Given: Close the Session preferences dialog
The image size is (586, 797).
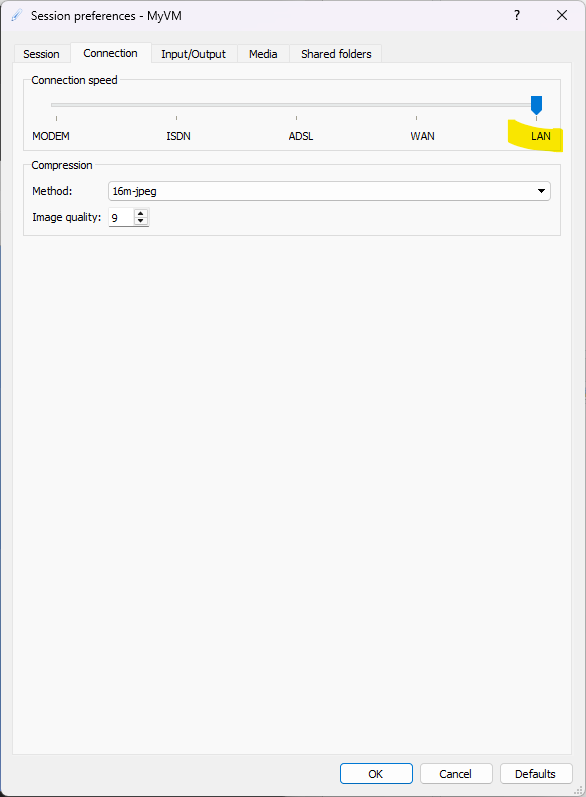Looking at the screenshot, I should [562, 15].
